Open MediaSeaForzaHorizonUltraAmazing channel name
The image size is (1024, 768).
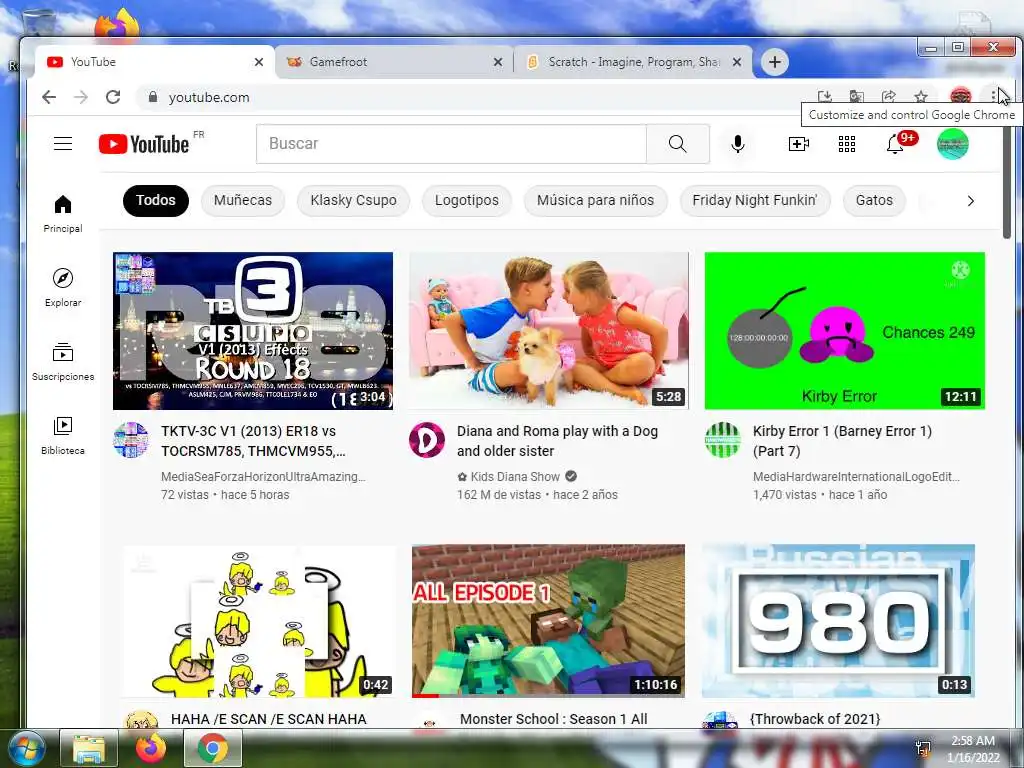point(263,477)
